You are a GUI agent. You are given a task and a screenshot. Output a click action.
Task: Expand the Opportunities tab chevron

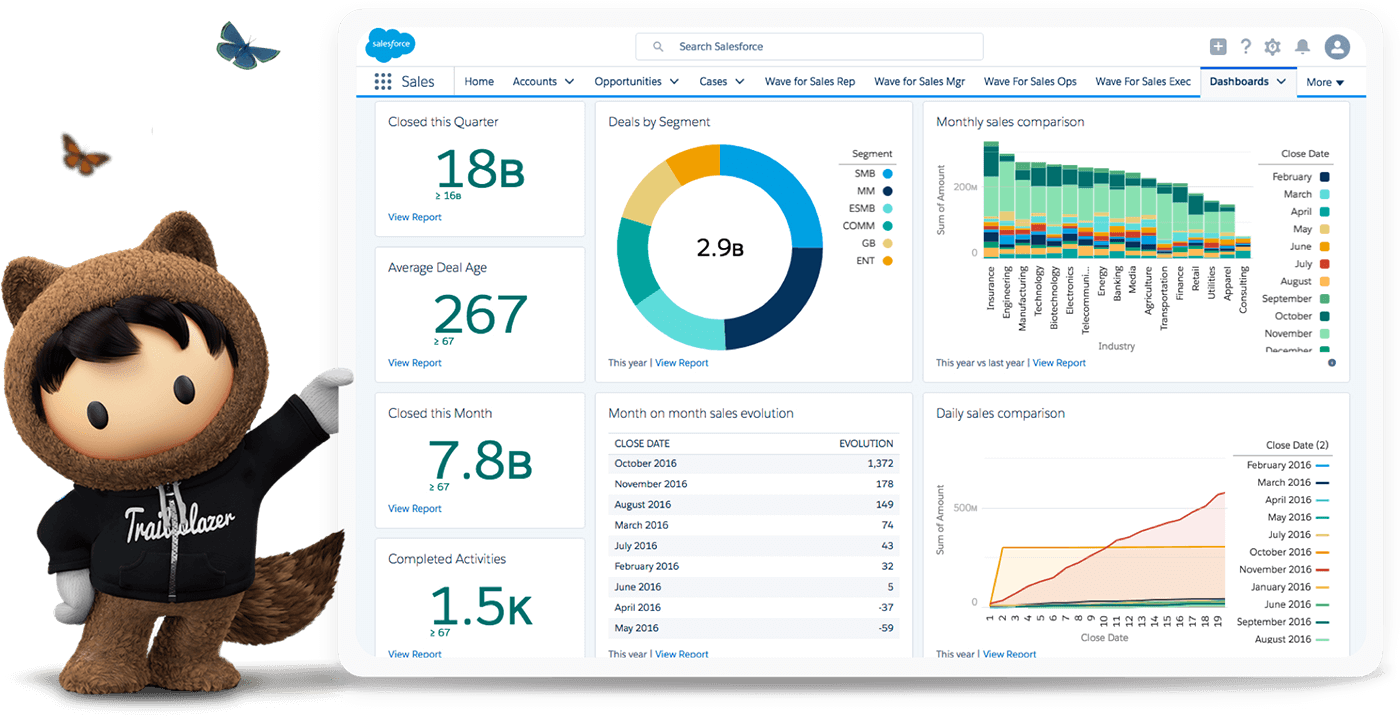coord(675,82)
